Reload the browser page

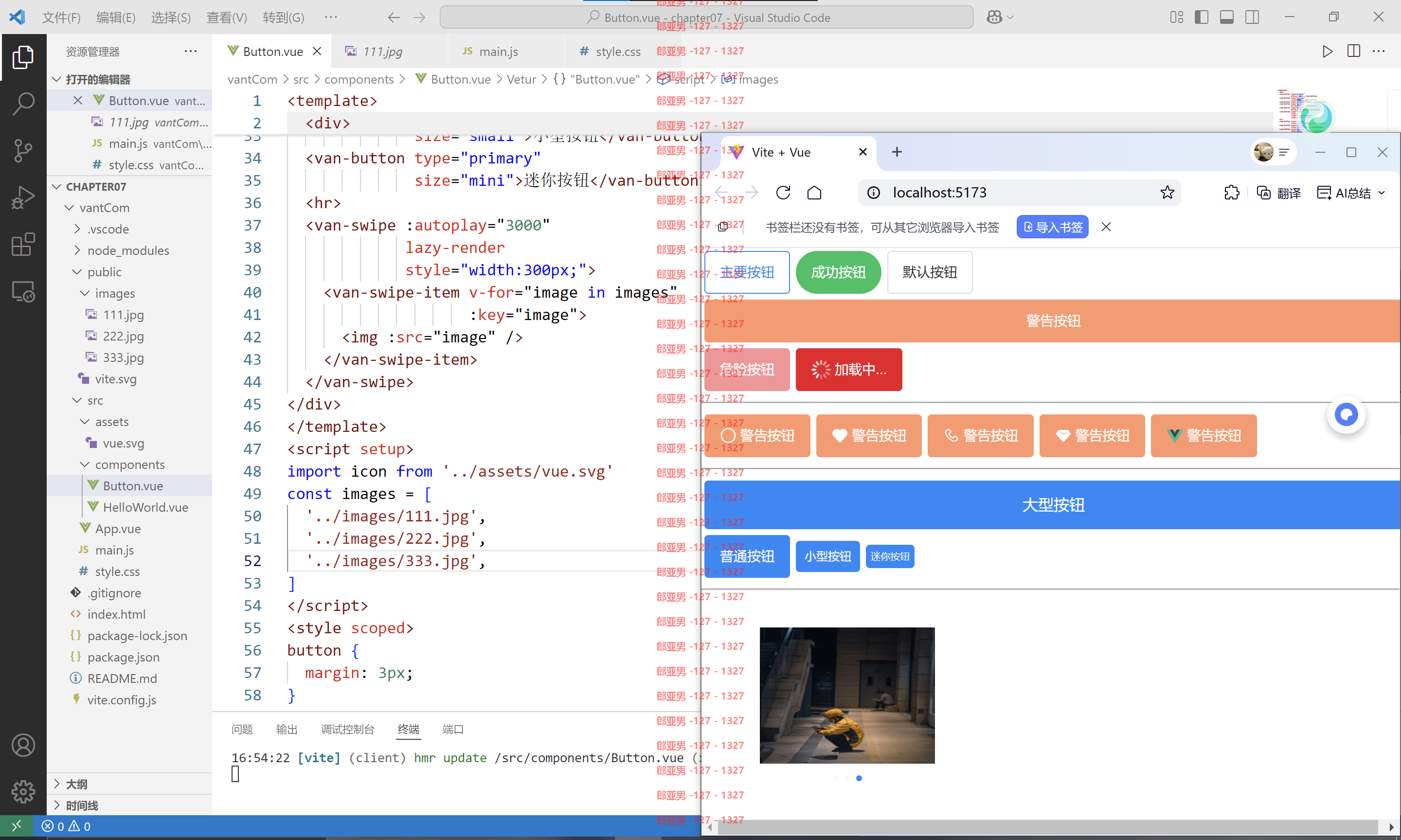783,193
